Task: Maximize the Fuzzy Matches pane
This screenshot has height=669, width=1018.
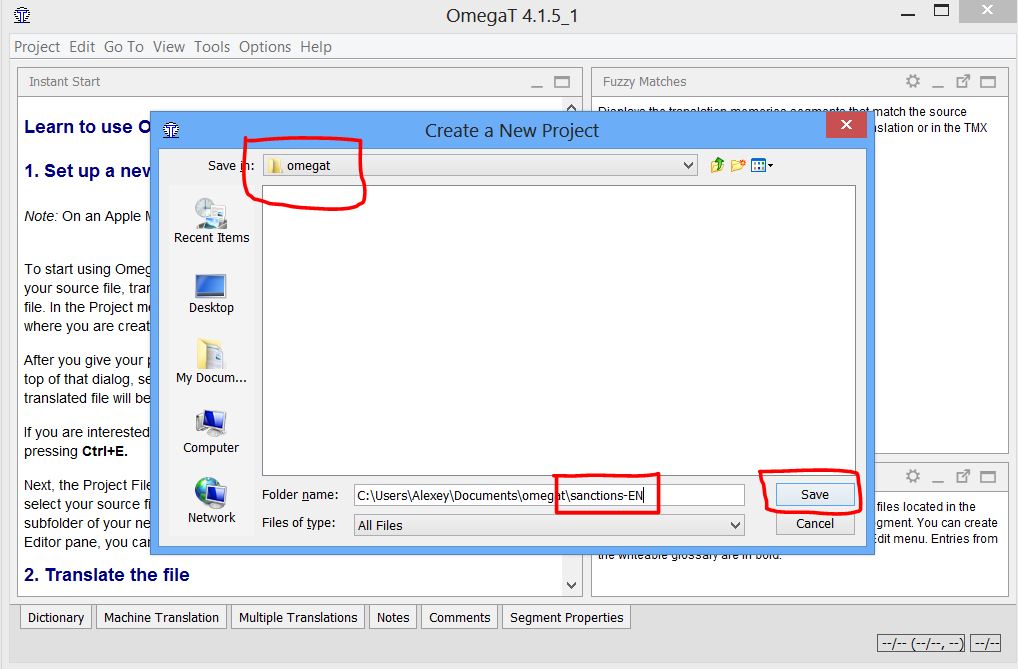Action: point(987,82)
